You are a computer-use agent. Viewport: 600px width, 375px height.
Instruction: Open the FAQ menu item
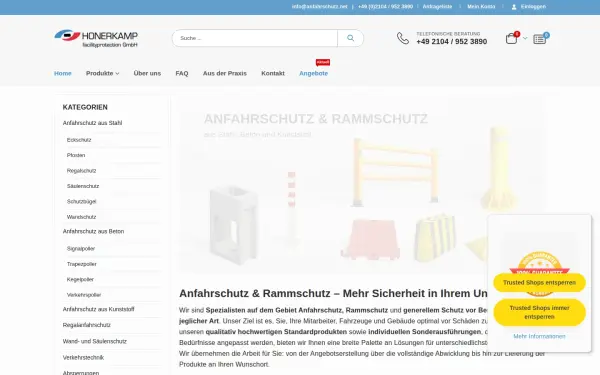pos(182,73)
